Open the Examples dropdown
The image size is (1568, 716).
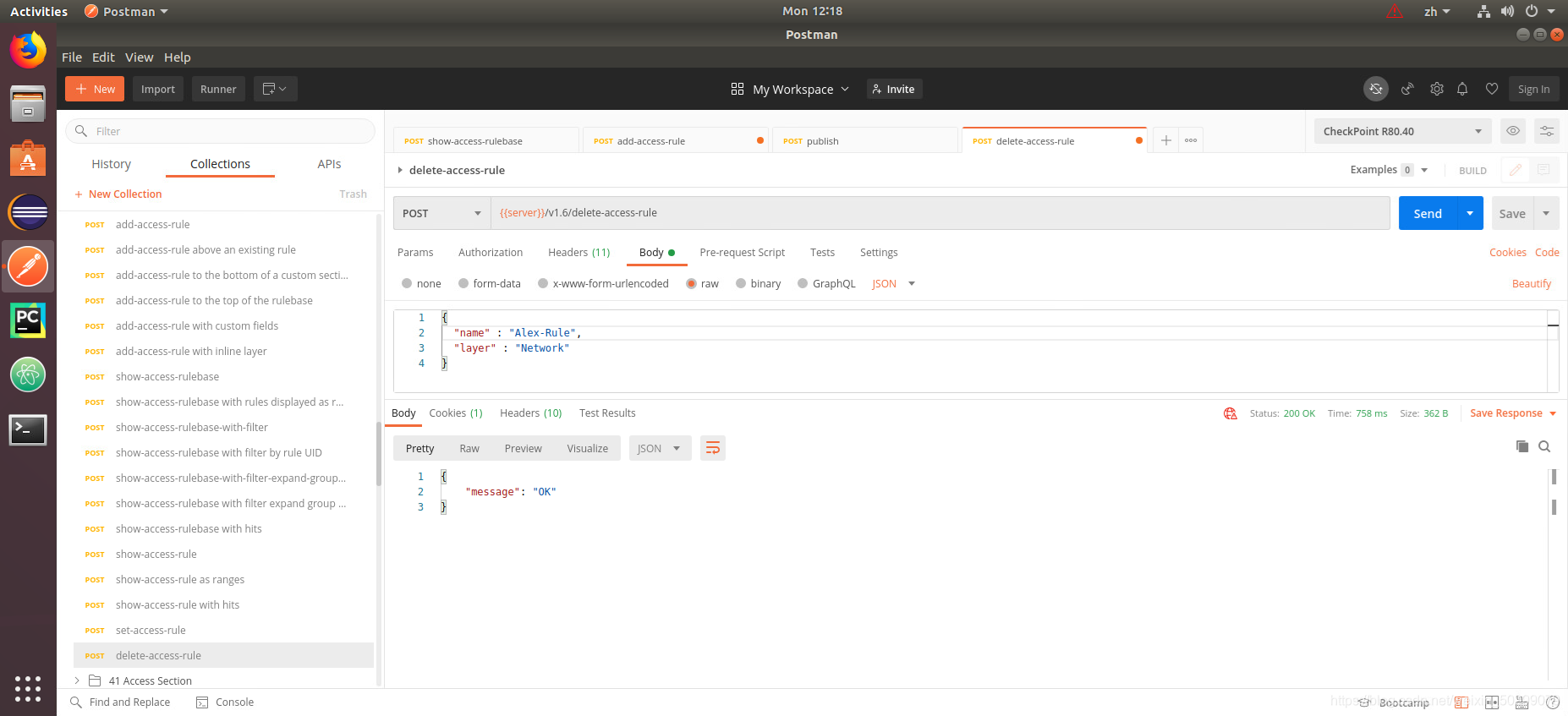coord(1389,170)
